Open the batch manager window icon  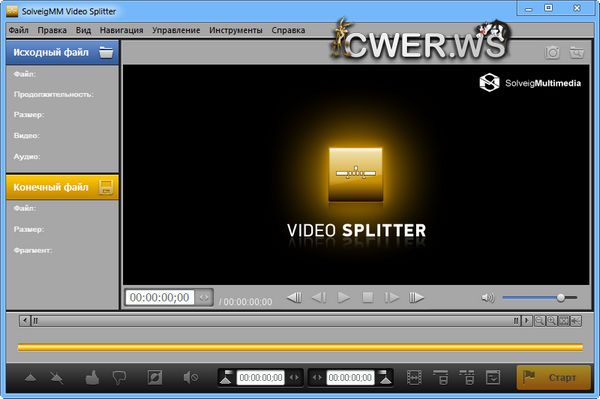tap(492, 378)
